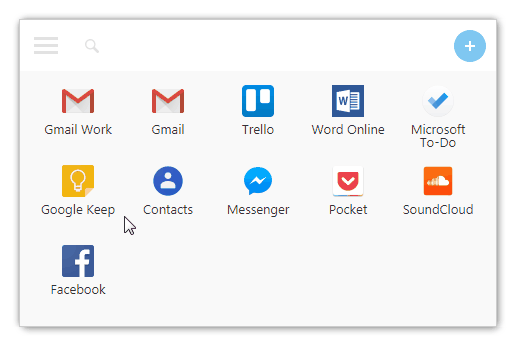Click the "Gmail" label text
Screen dimensions: 516x360
[x=168, y=130]
